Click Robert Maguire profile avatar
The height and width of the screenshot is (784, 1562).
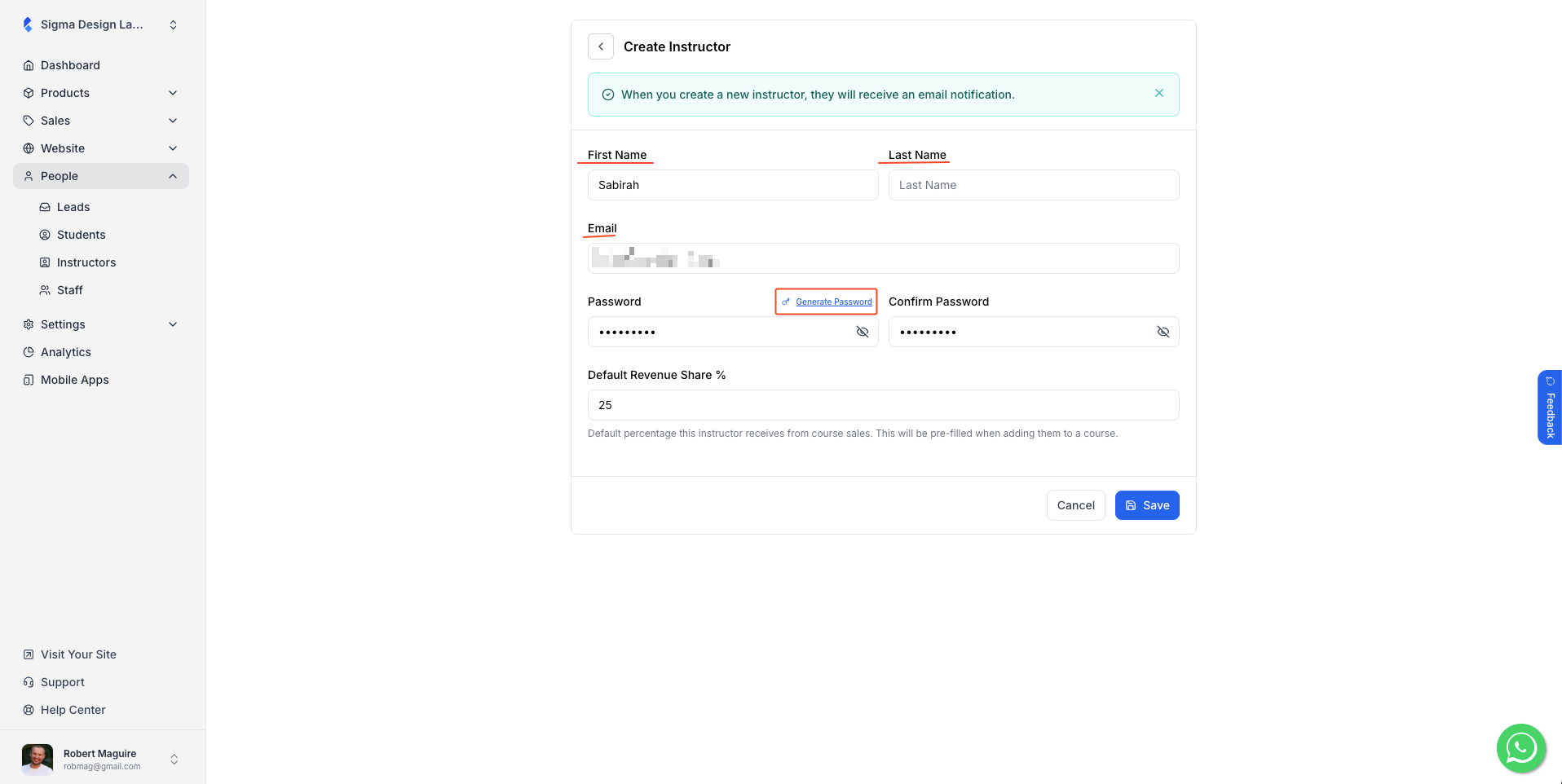click(x=38, y=759)
